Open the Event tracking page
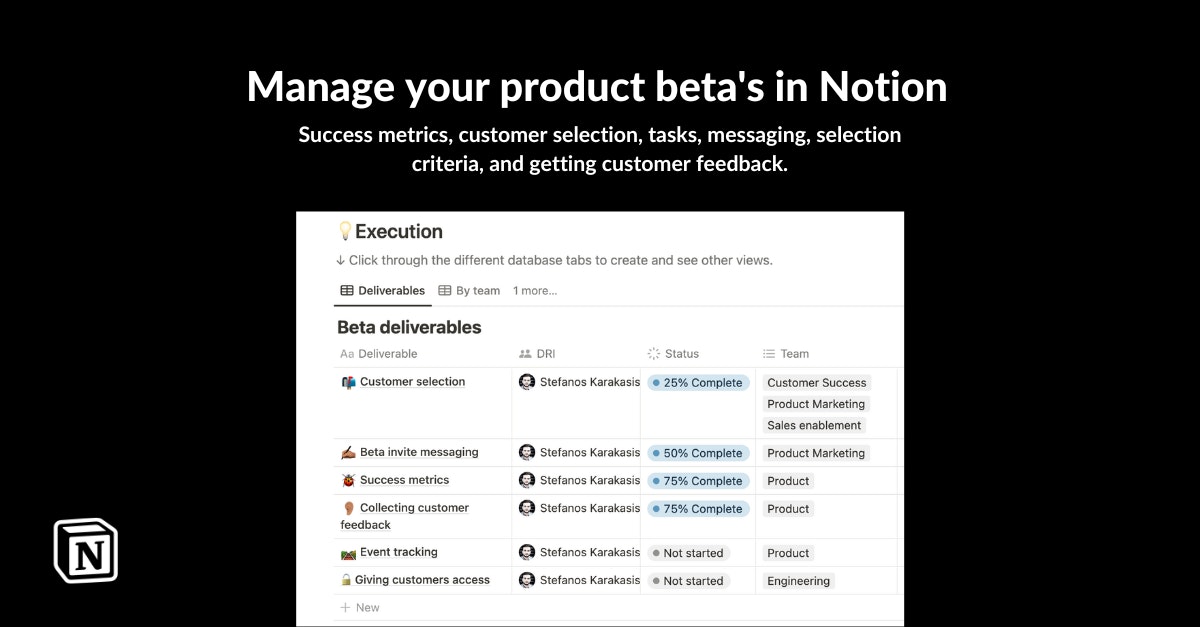Screen dimensions: 1200x627 (399, 552)
